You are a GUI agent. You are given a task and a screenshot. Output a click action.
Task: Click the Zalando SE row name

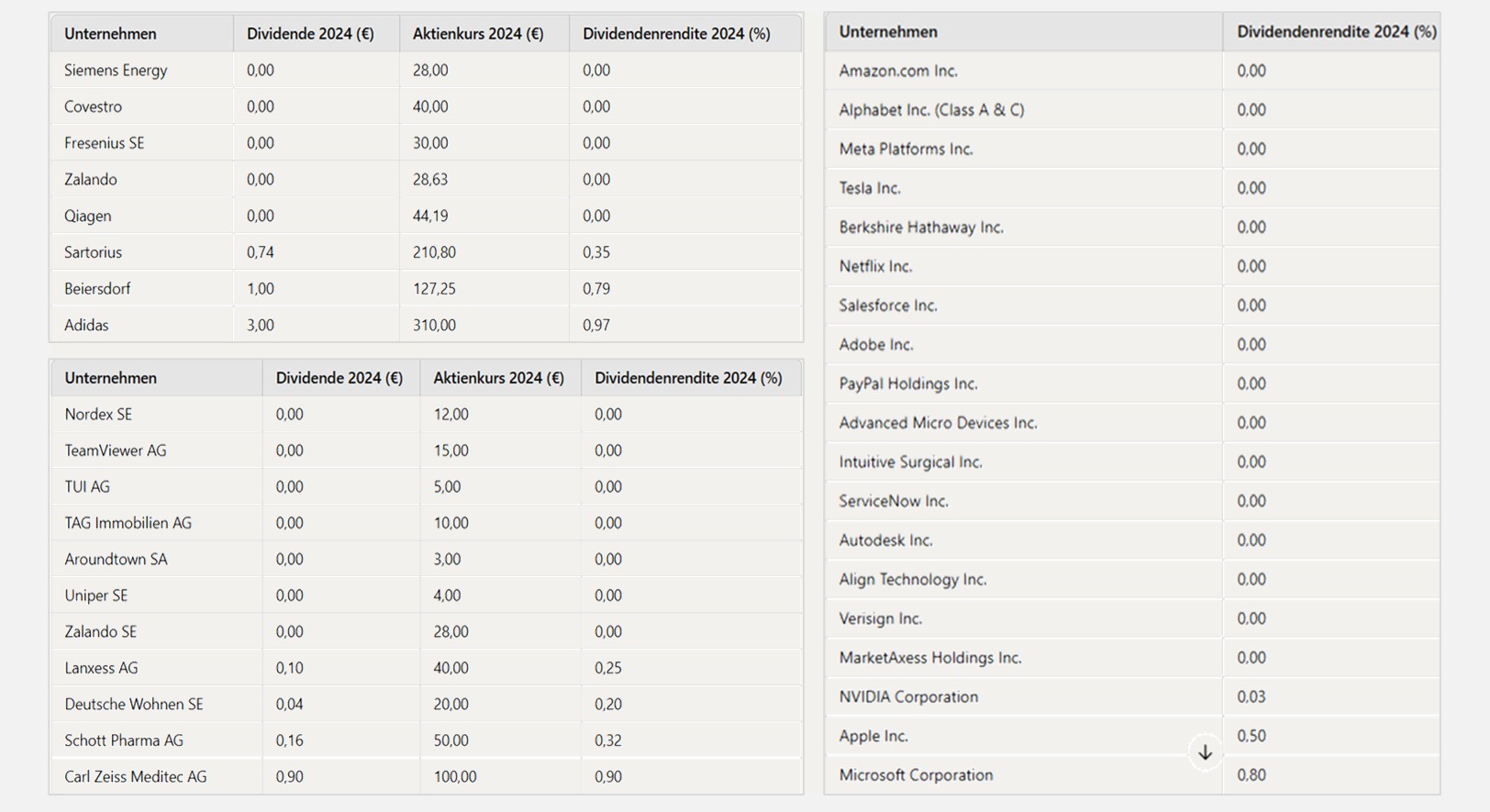(x=101, y=631)
